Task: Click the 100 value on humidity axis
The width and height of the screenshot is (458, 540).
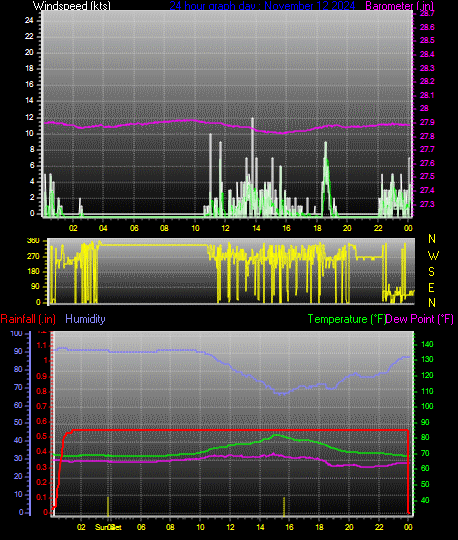Action: coord(16,333)
